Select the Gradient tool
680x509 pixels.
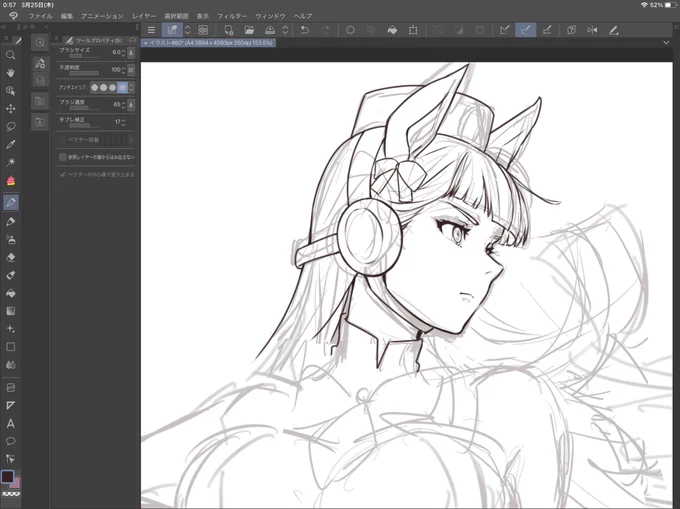click(x=11, y=311)
